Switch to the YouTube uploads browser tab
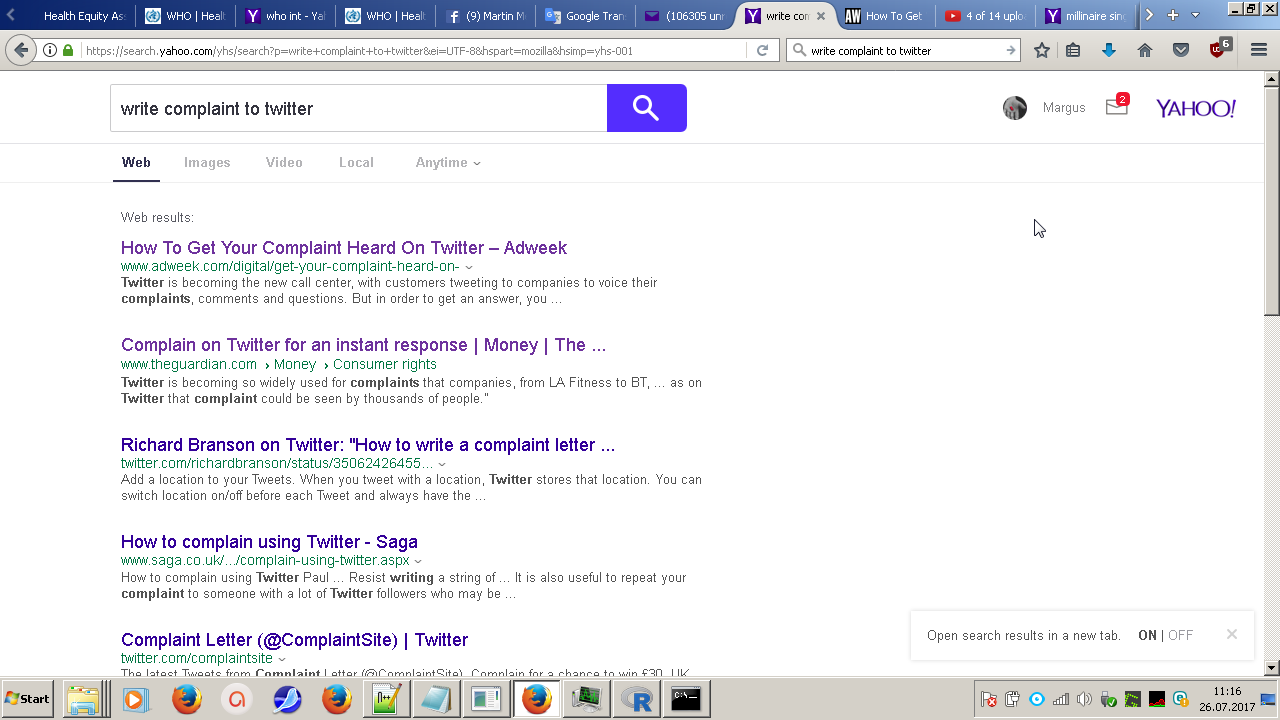The image size is (1280, 720). pyautogui.click(x=984, y=16)
